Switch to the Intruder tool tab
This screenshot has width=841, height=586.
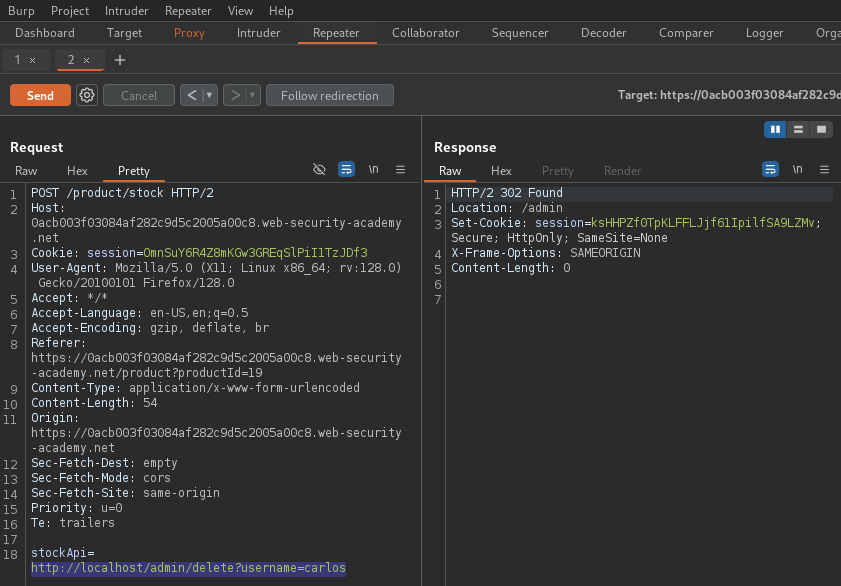[x=259, y=33]
